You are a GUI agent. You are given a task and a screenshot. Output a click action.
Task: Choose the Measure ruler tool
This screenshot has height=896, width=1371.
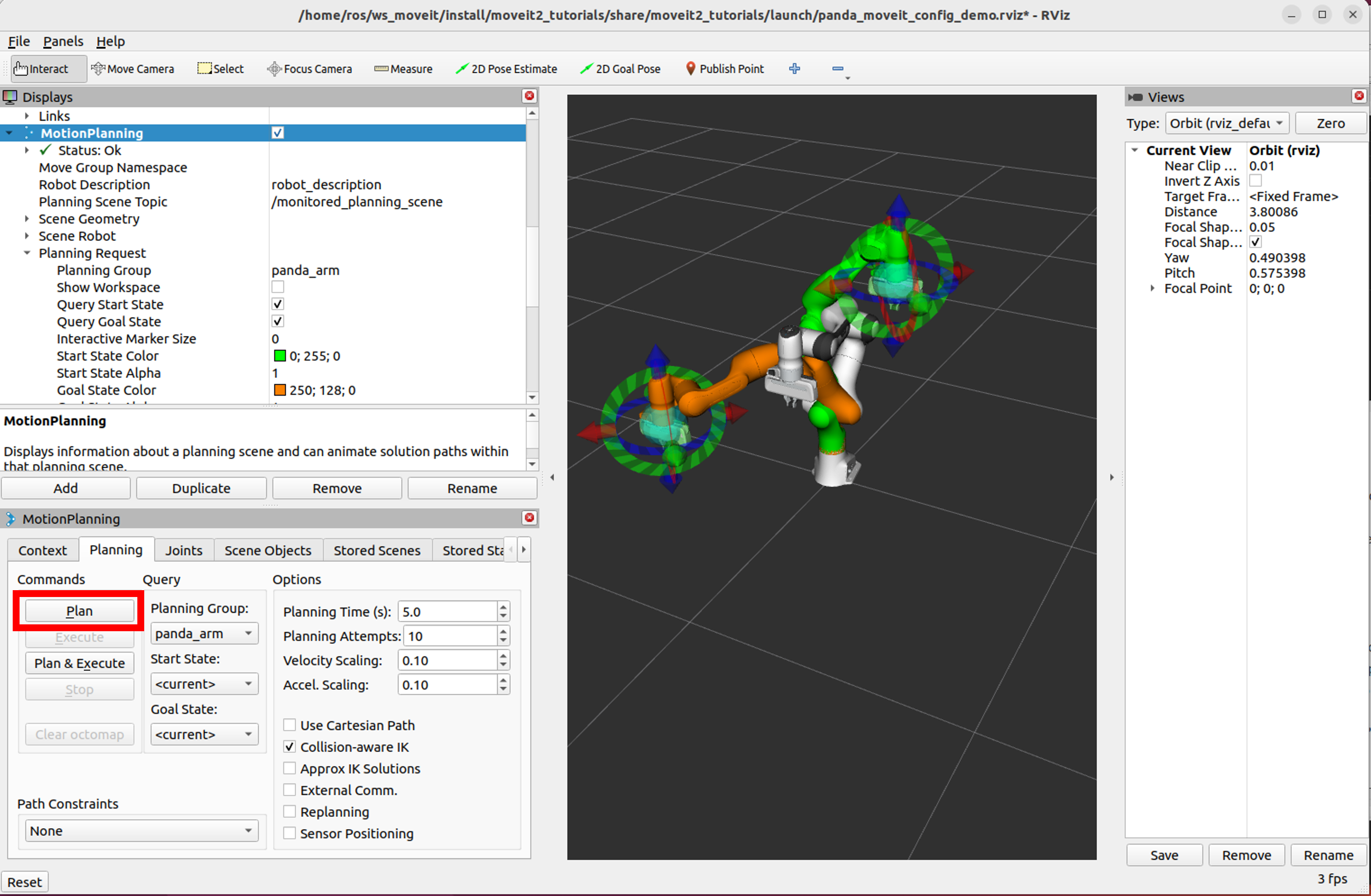[x=403, y=68]
